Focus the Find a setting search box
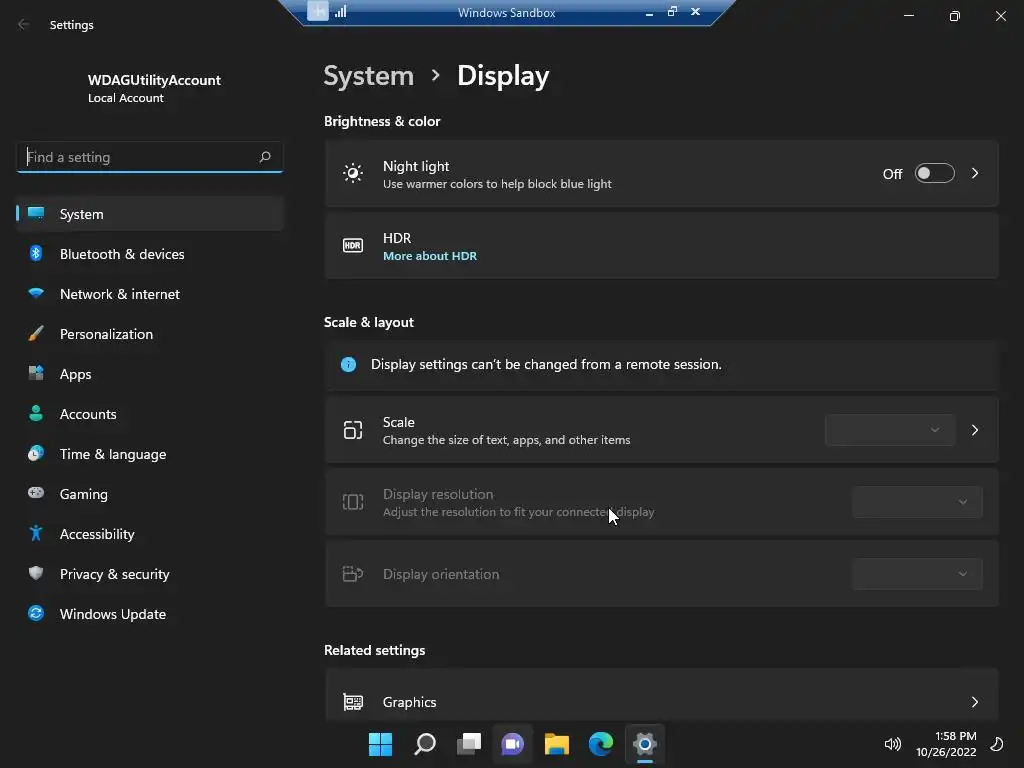Viewport: 1024px width, 768px height. point(150,157)
